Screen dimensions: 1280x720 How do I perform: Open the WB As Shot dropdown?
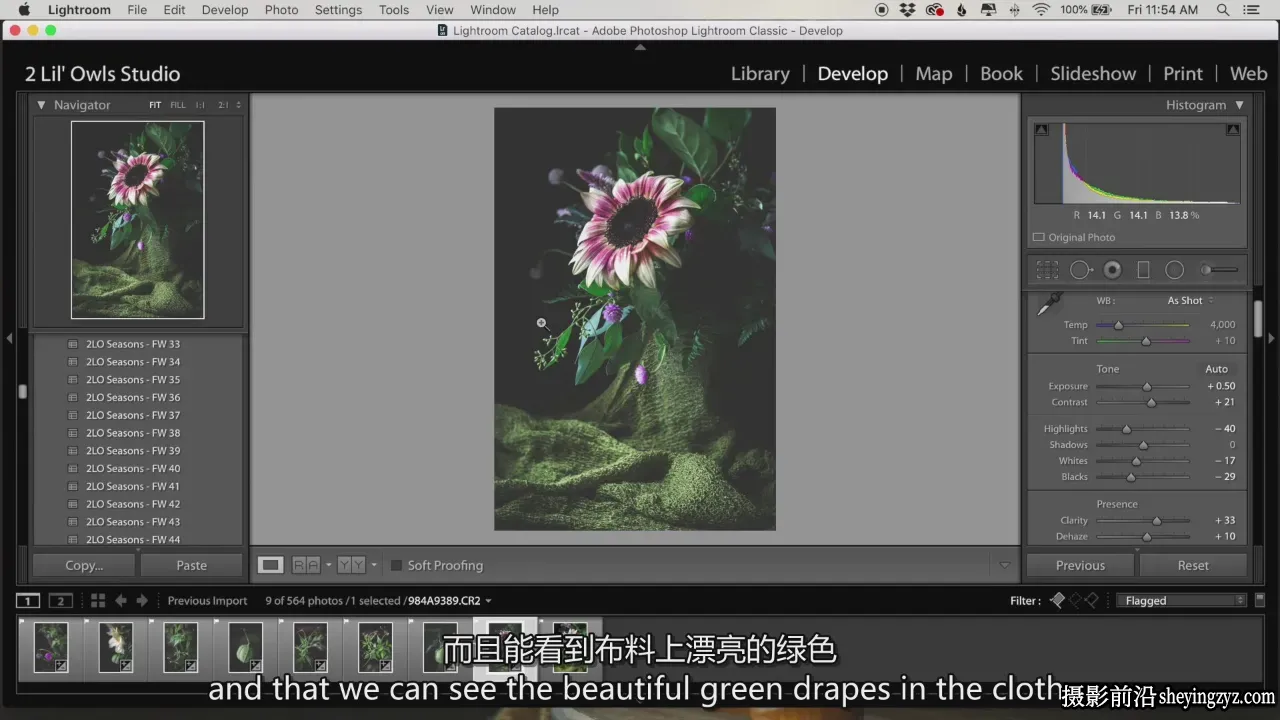click(x=1190, y=300)
